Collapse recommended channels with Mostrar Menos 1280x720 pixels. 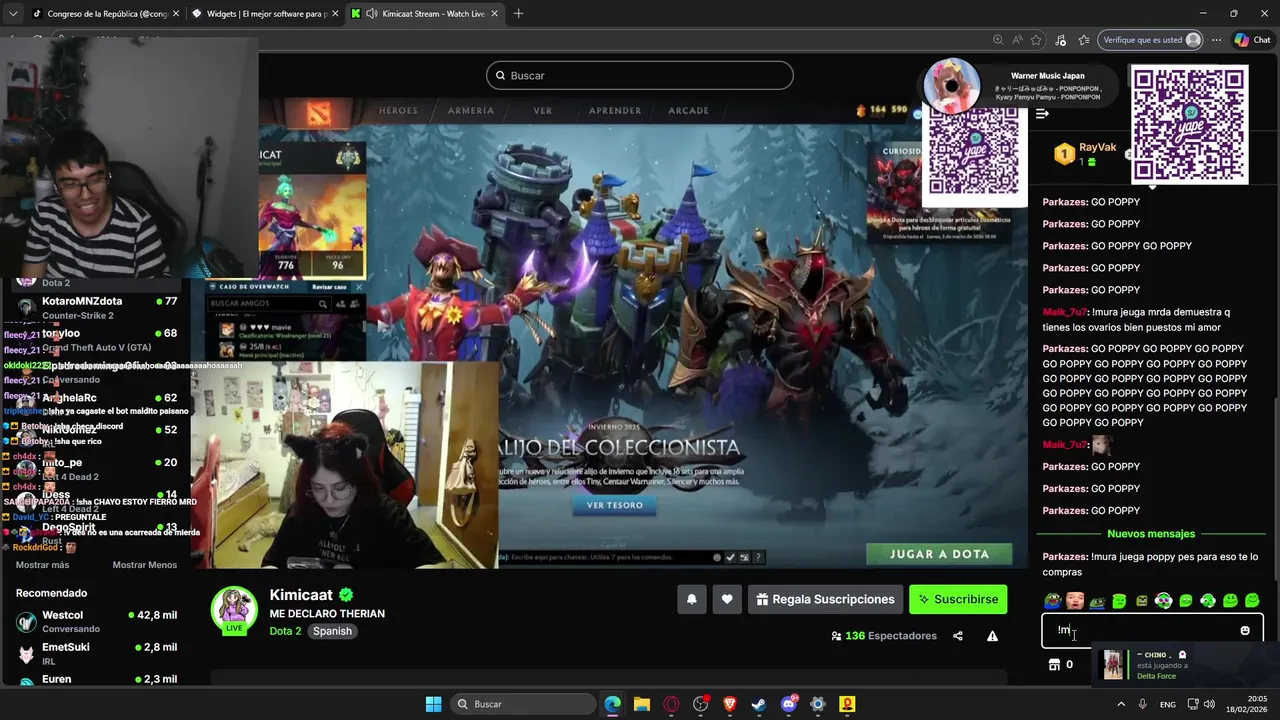[144, 565]
